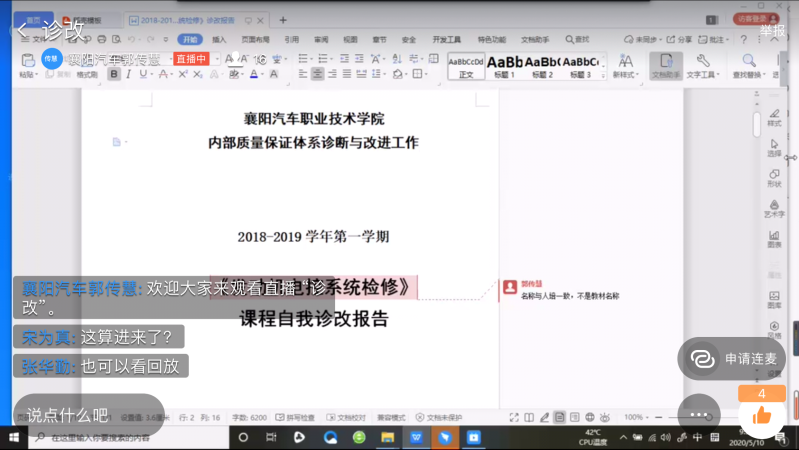799x450 pixels.
Task: Click the 说点什么吧 comment field
Action: 68,414
